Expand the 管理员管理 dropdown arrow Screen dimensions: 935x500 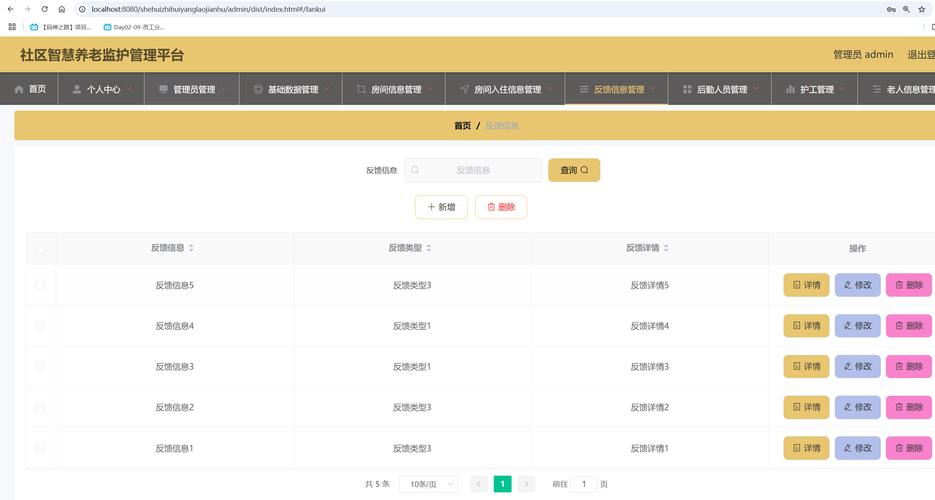224,89
